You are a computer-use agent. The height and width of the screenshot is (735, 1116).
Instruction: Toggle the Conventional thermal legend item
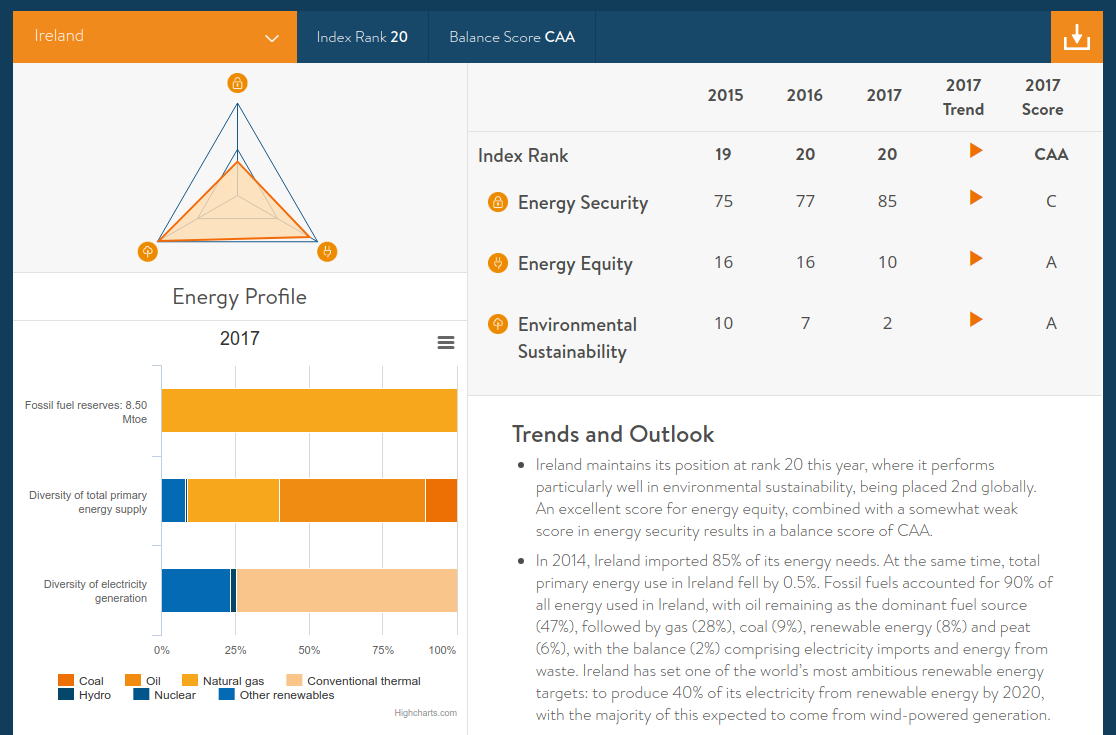pos(353,681)
